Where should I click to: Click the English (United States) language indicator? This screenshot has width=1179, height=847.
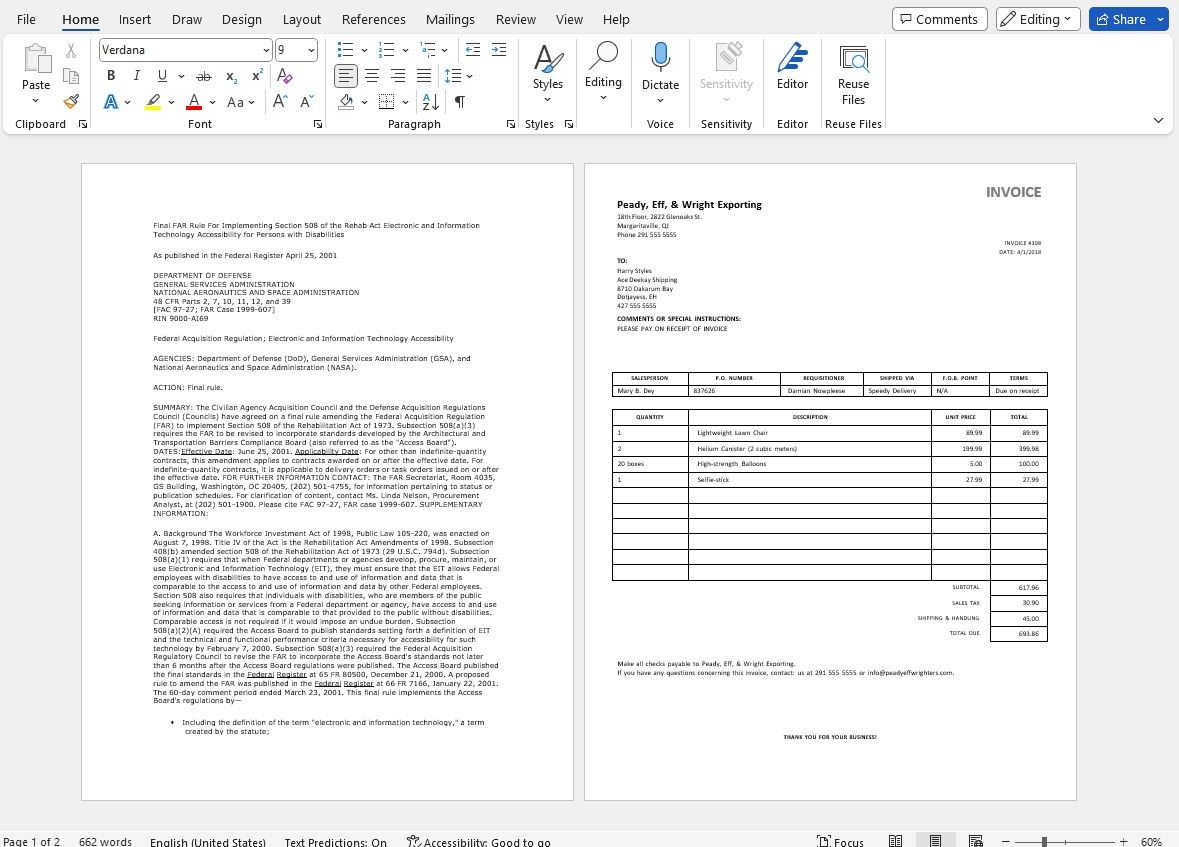[x=208, y=842]
